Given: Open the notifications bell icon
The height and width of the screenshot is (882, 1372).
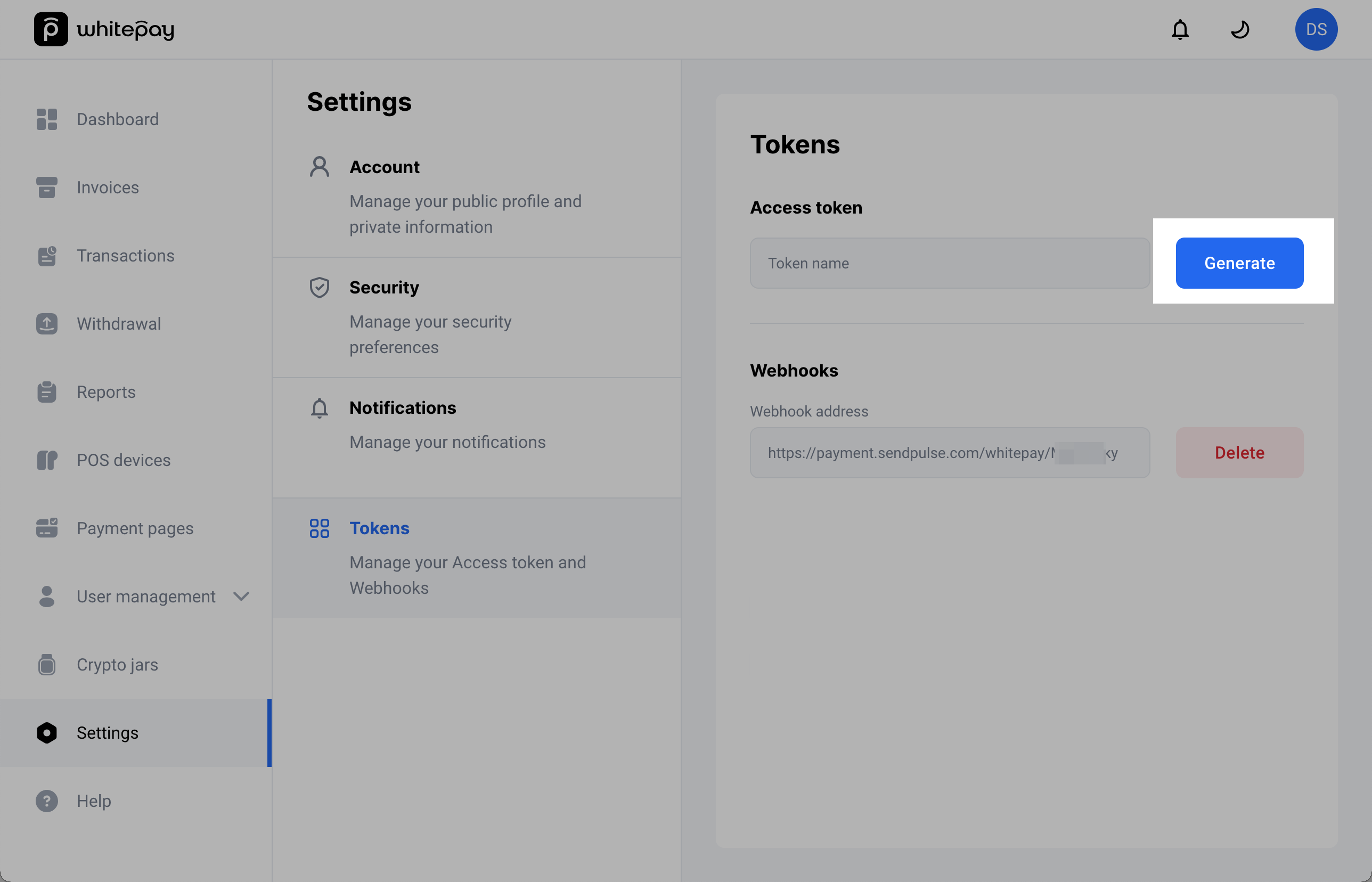Looking at the screenshot, I should point(1180,29).
